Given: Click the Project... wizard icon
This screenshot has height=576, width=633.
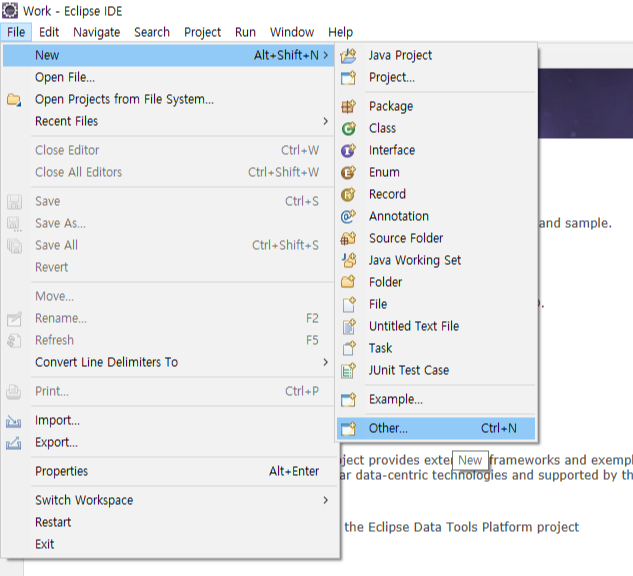Looking at the screenshot, I should pyautogui.click(x=348, y=77).
